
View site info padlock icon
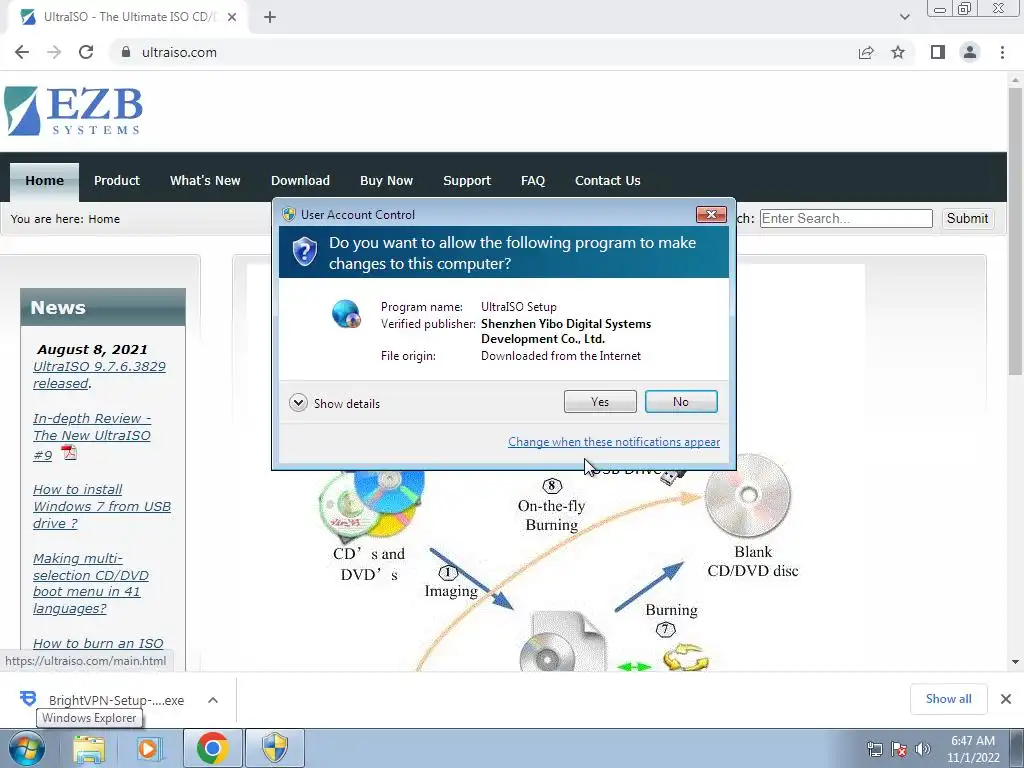click(x=126, y=52)
